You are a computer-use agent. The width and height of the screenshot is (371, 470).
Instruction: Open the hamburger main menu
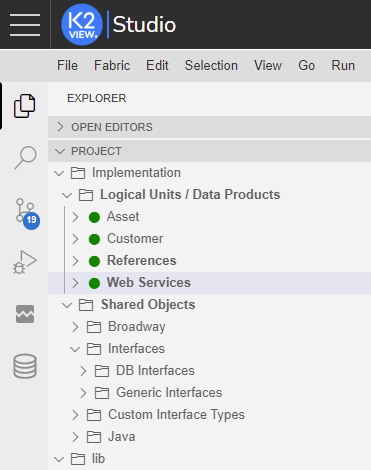coord(25,25)
